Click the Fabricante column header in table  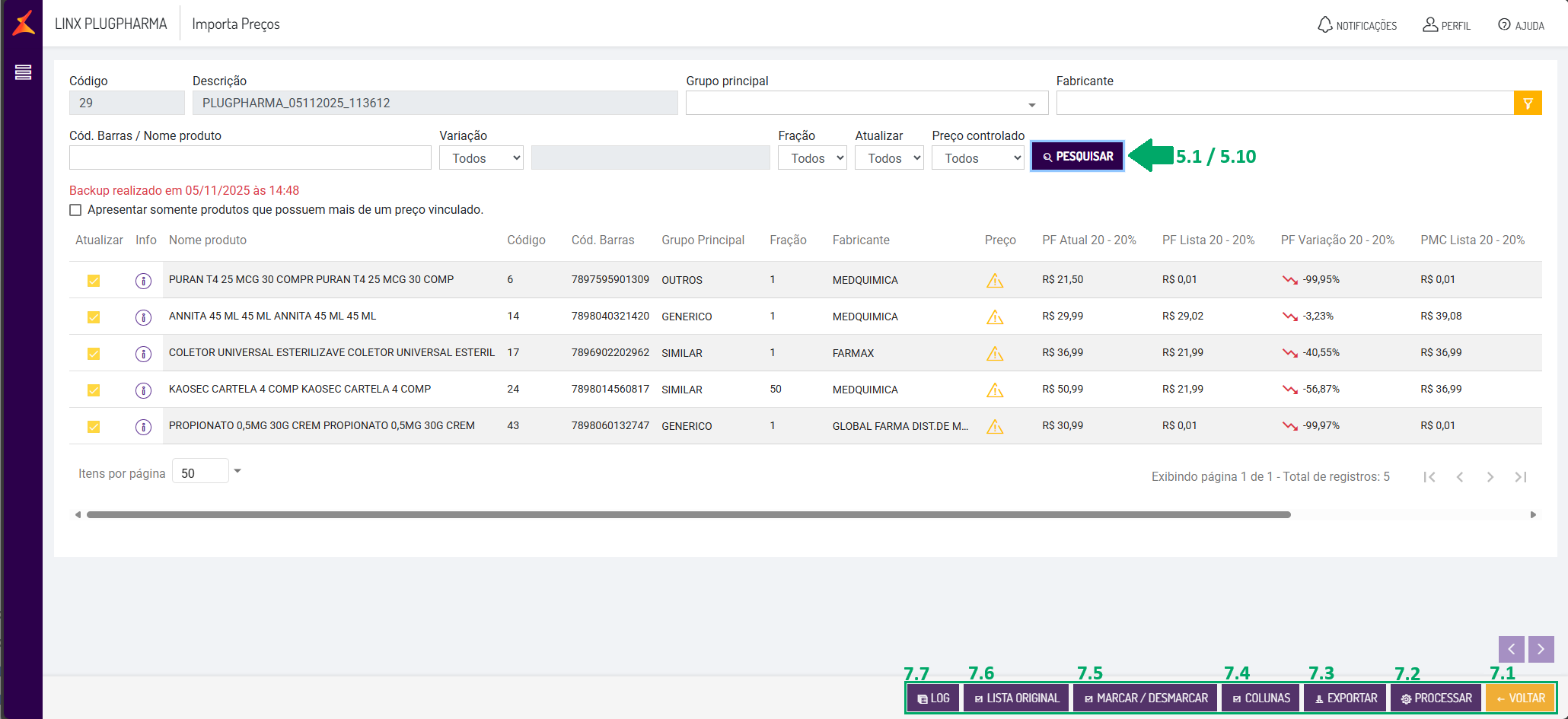pos(861,240)
